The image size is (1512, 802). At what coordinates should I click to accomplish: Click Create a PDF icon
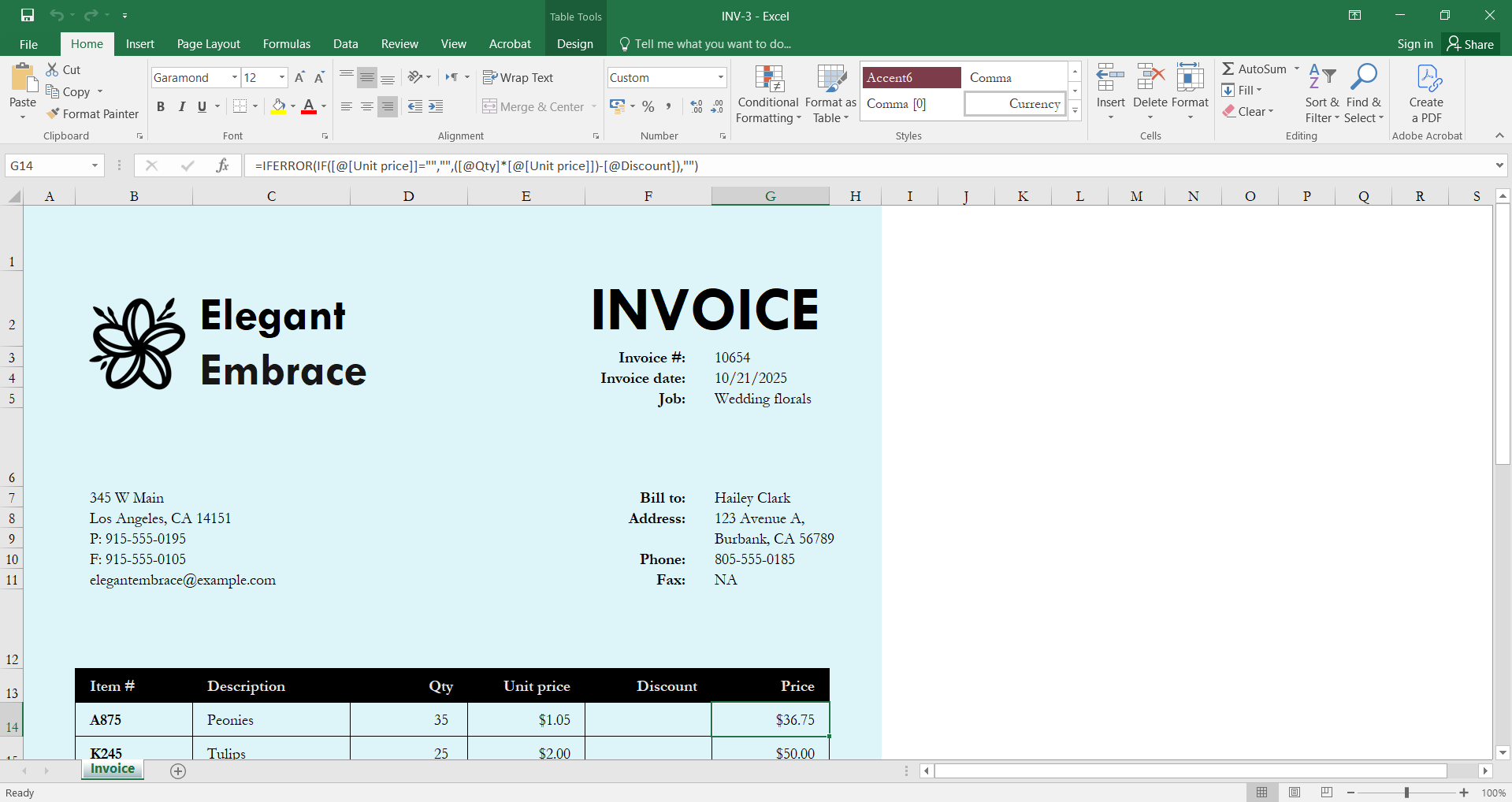pos(1426,95)
